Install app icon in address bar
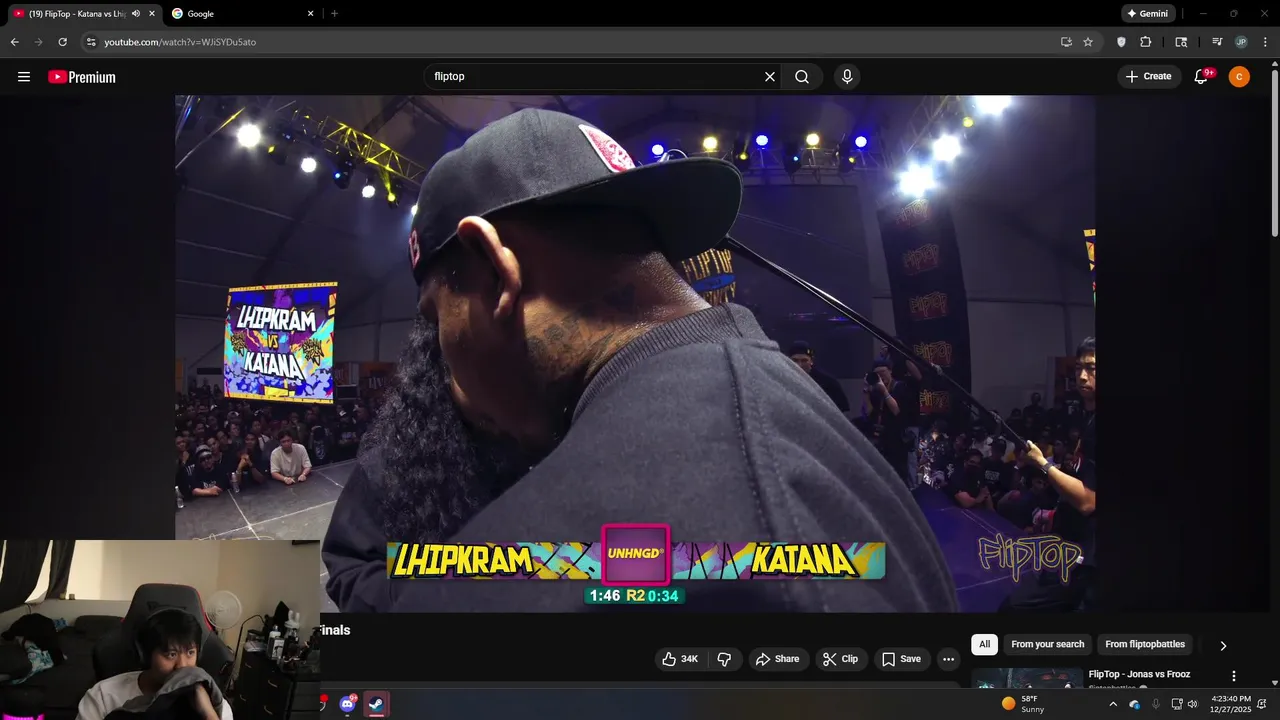The height and width of the screenshot is (720, 1280). (1066, 42)
